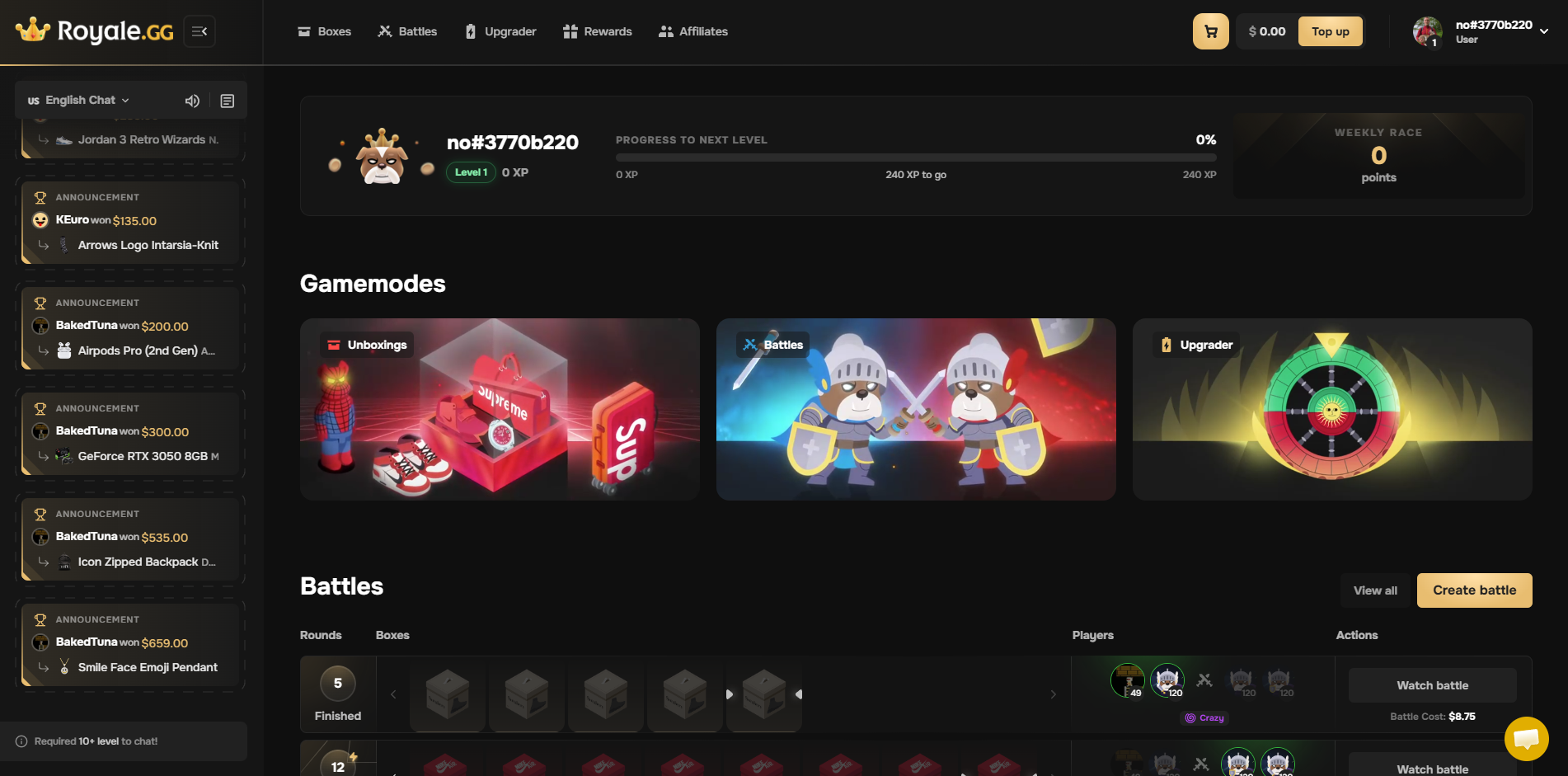Click the Create battle button
The width and height of the screenshot is (1568, 776).
click(x=1474, y=590)
